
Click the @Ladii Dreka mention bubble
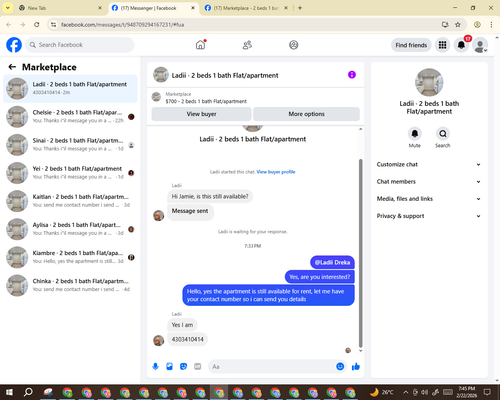click(332, 262)
